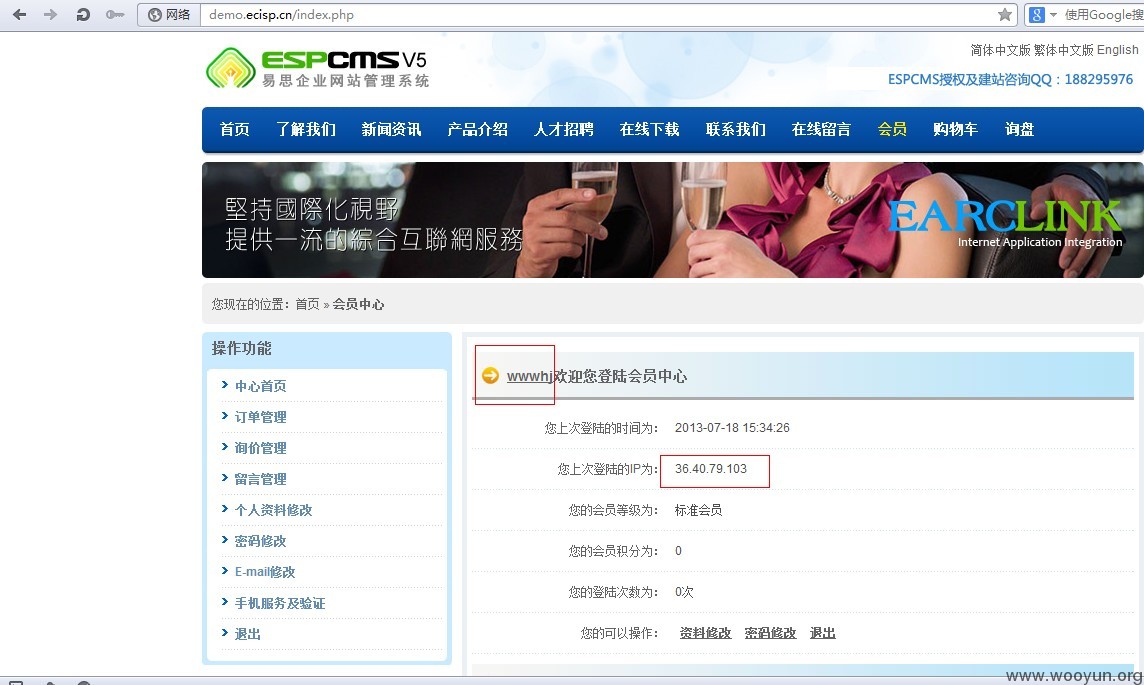Image resolution: width=1144 pixels, height=685 pixels.
Task: Click the browser back arrow button
Action: click(19, 15)
